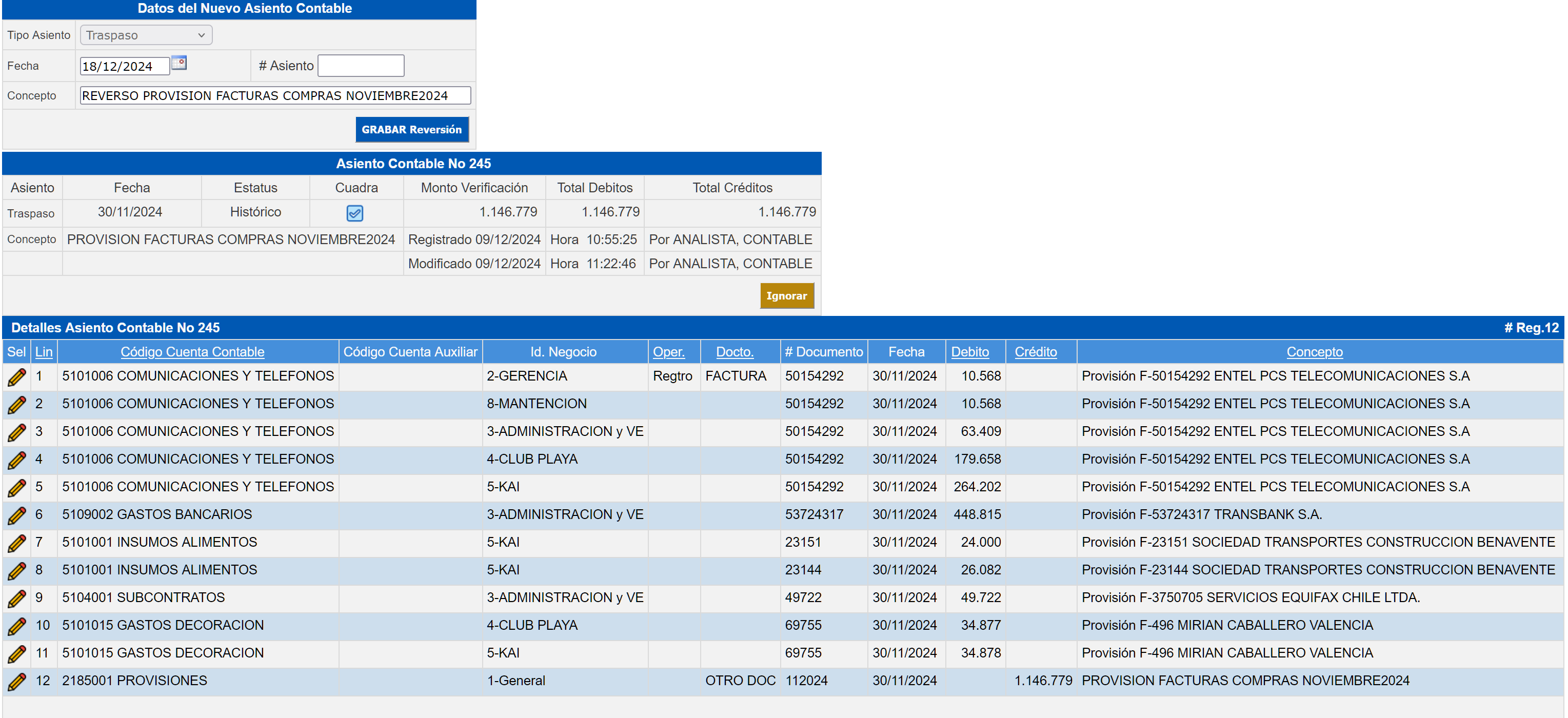Edit line 6 GASTOS BANCARIOS with pencil

pyautogui.click(x=16, y=515)
